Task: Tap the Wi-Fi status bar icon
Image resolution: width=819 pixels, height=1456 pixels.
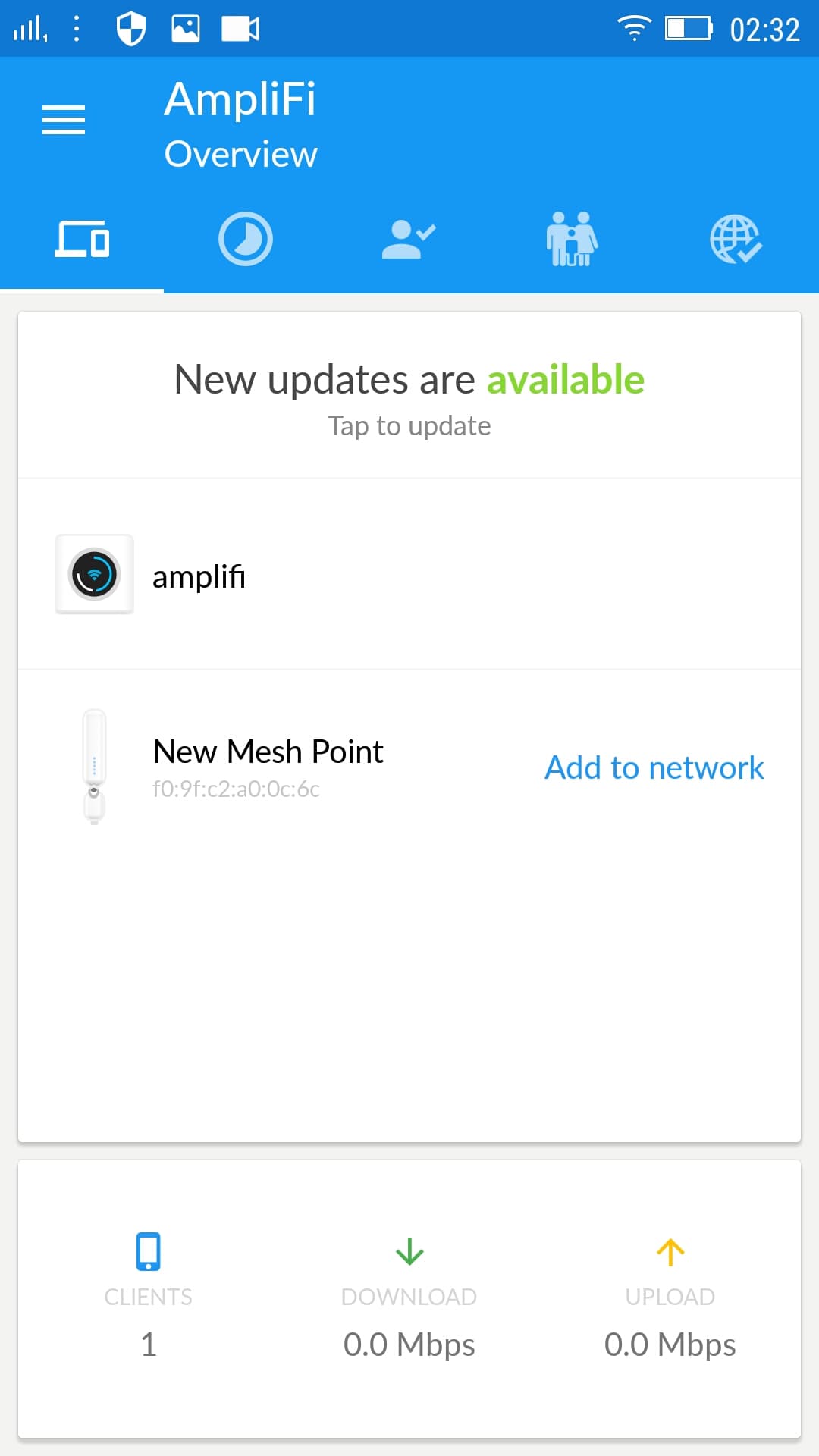Action: tap(634, 29)
